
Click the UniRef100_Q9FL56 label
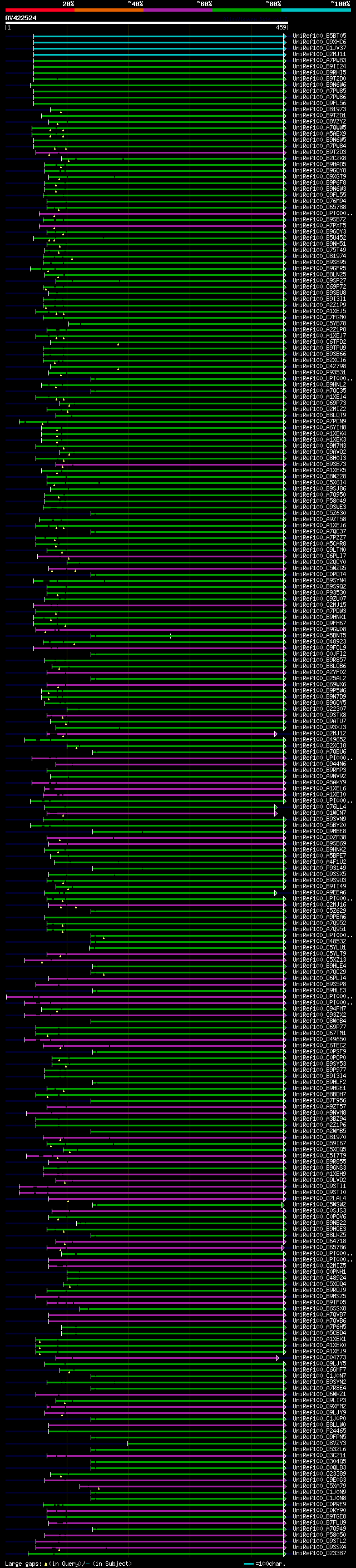coord(319,103)
